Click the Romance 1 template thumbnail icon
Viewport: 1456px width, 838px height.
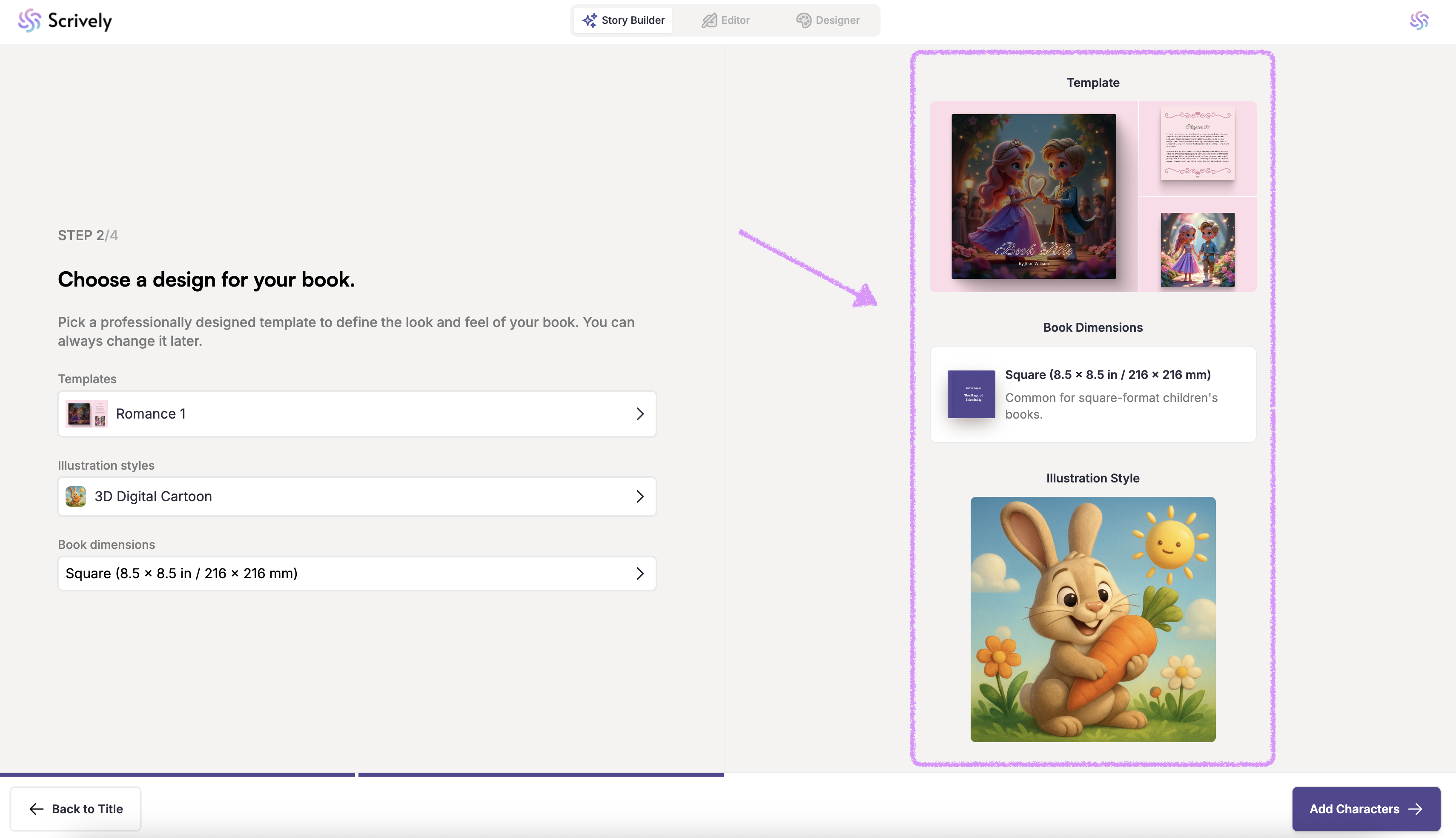click(86, 414)
